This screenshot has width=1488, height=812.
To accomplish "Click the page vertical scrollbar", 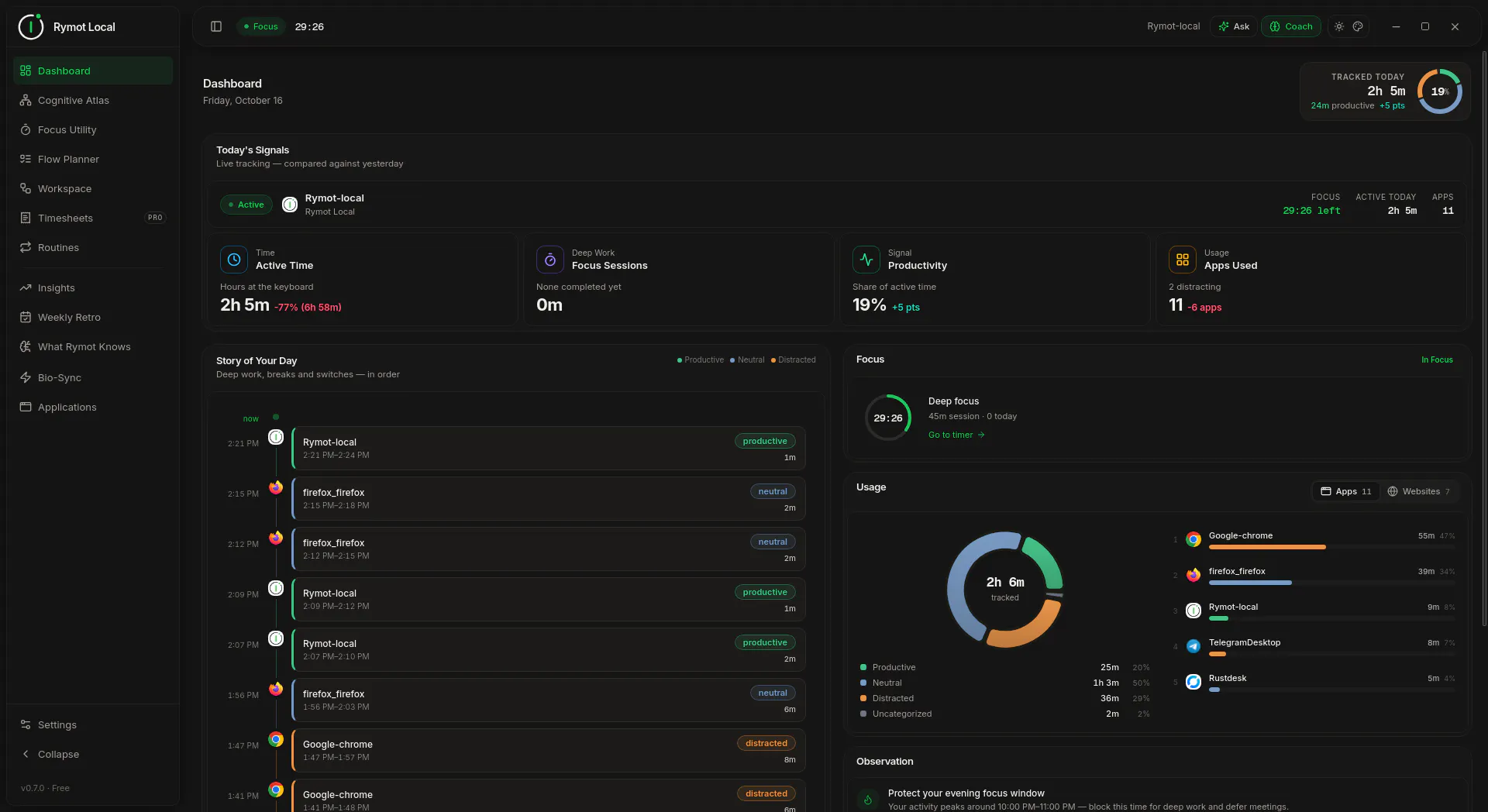I will click(1483, 338).
